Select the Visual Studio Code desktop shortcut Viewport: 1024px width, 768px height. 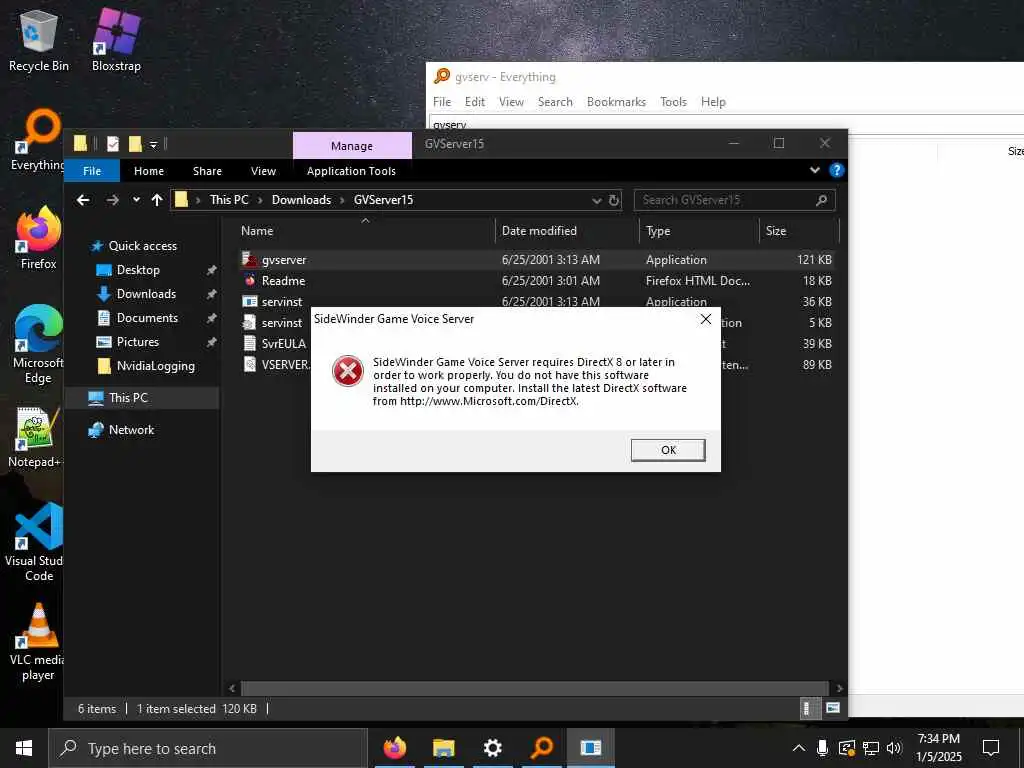(x=36, y=542)
